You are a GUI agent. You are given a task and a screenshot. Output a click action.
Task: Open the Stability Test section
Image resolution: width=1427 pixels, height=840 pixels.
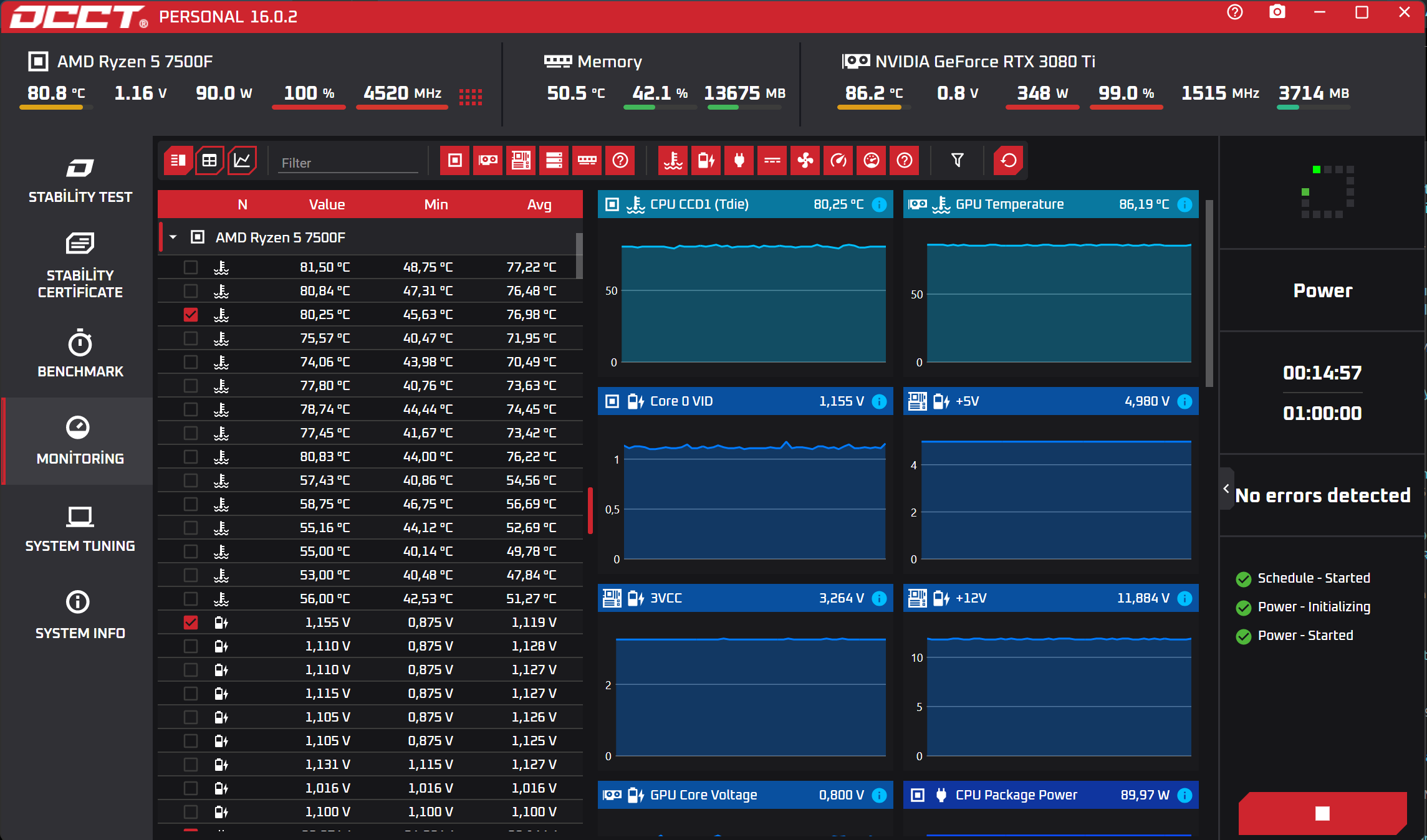(80, 181)
